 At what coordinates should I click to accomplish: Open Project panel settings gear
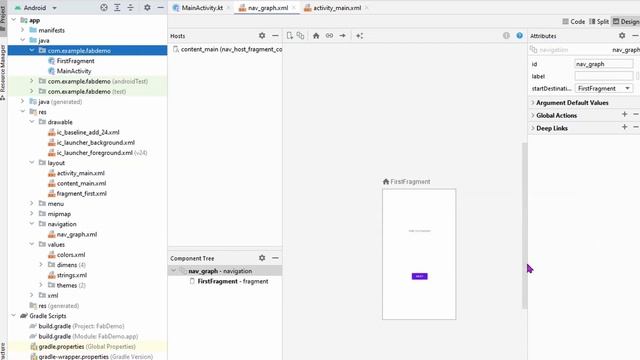147,7
